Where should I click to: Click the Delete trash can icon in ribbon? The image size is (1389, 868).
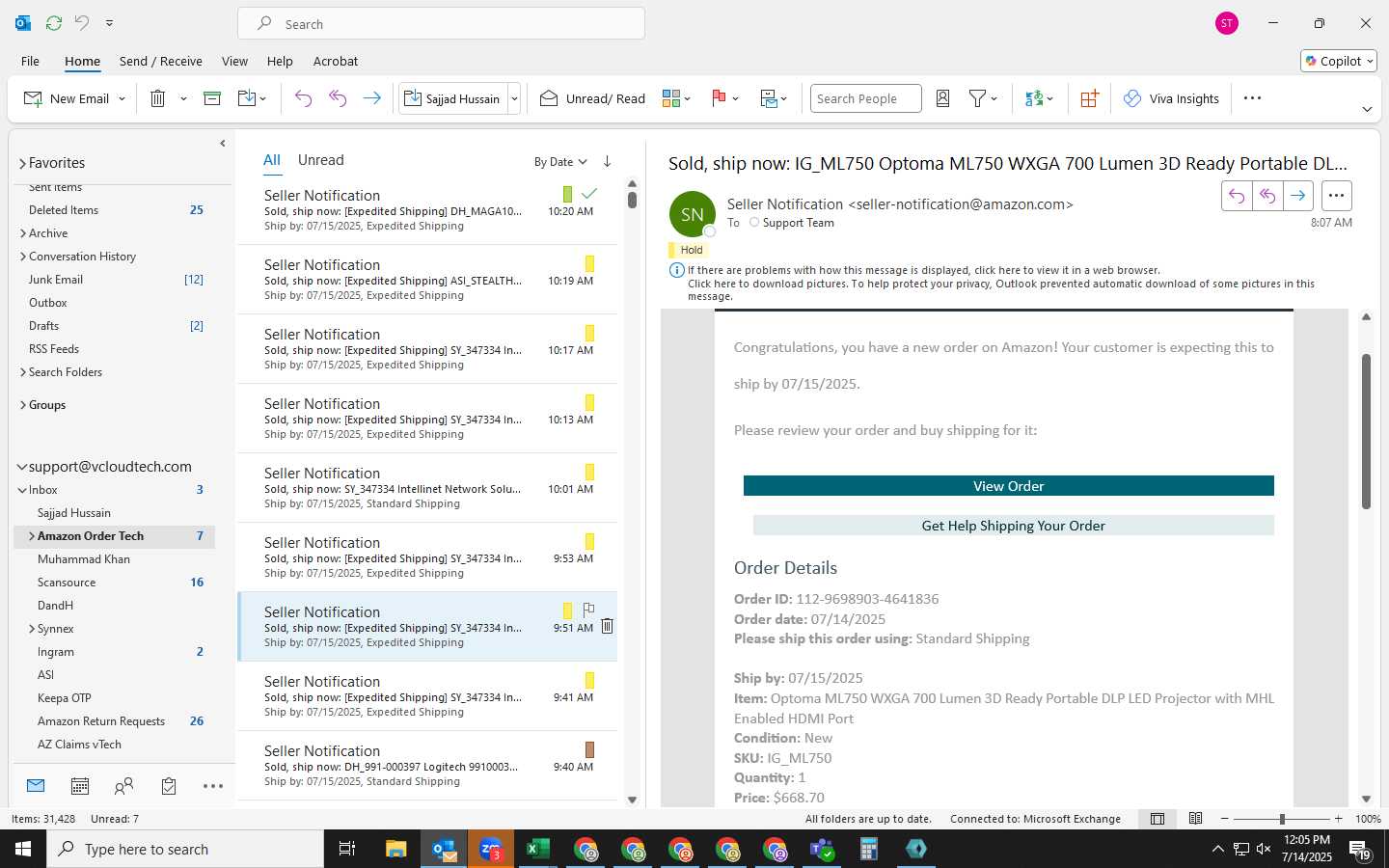click(x=157, y=98)
